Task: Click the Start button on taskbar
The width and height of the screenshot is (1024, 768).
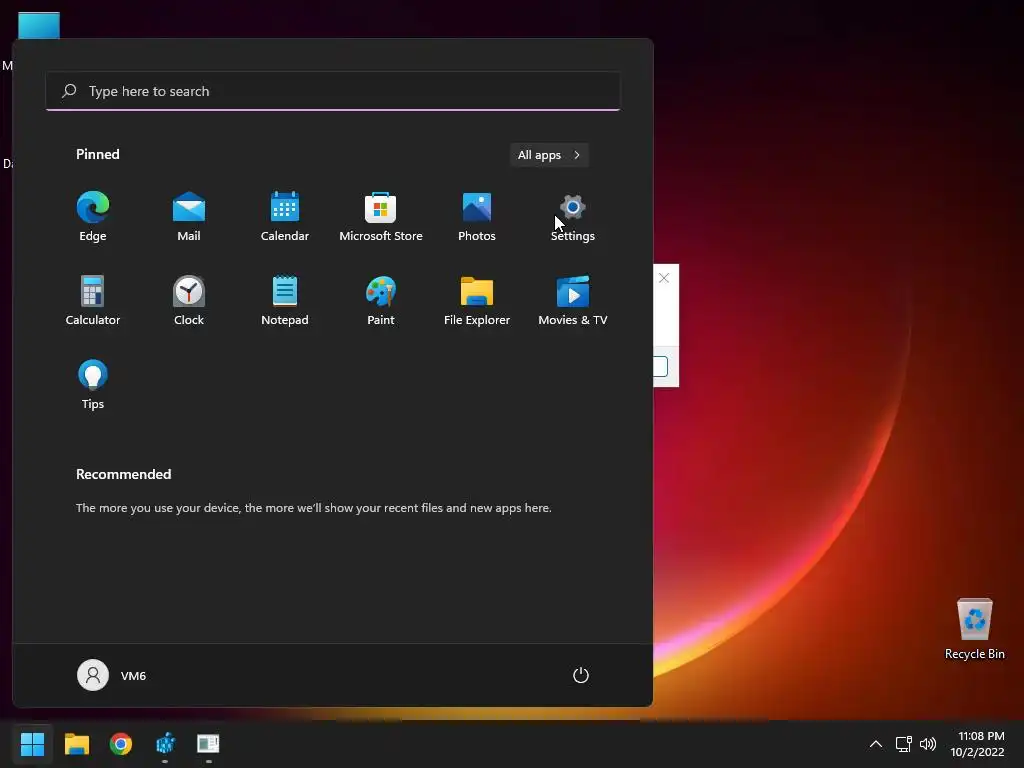Action: 32,744
